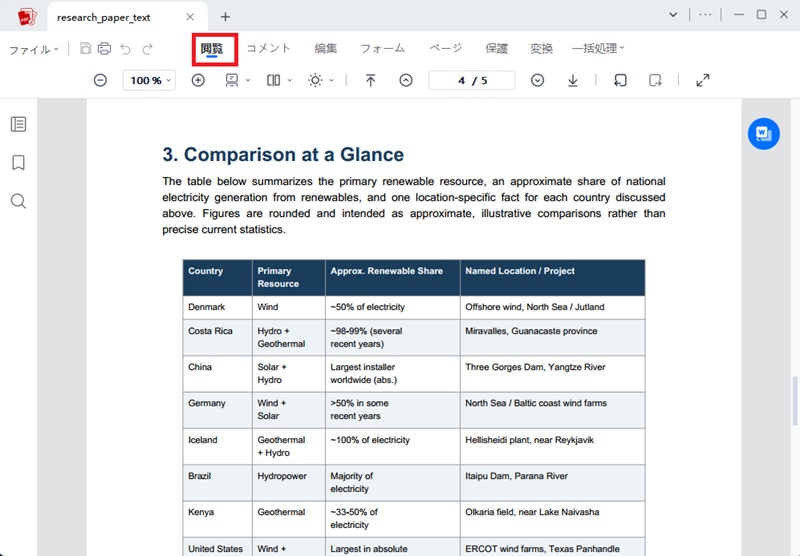Expand the scroll mode dropdown arrow
This screenshot has width=800, height=556.
click(248, 80)
